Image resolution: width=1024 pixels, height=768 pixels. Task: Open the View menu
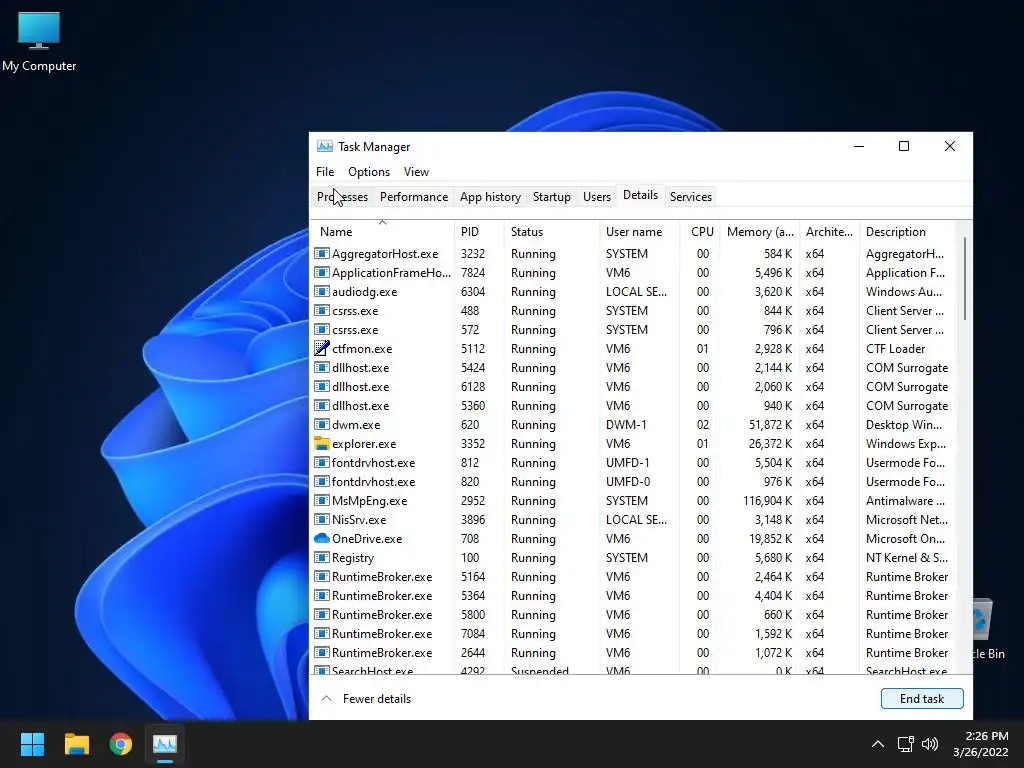416,172
